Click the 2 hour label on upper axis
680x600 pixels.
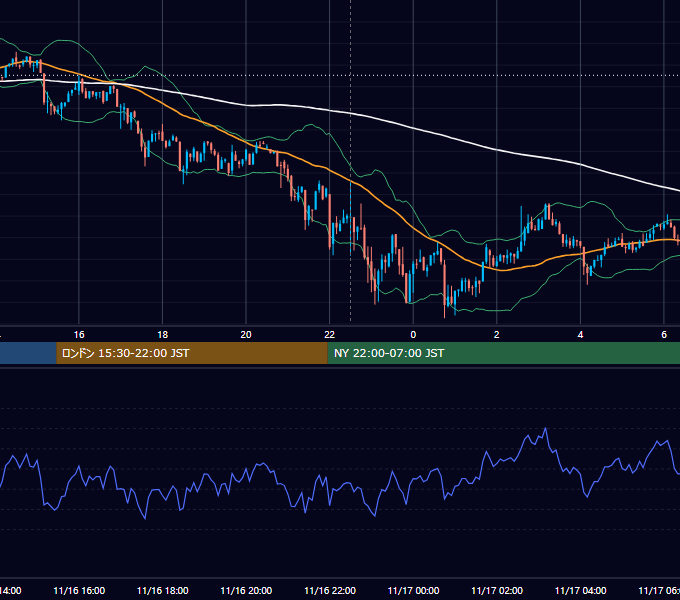[x=497, y=335]
